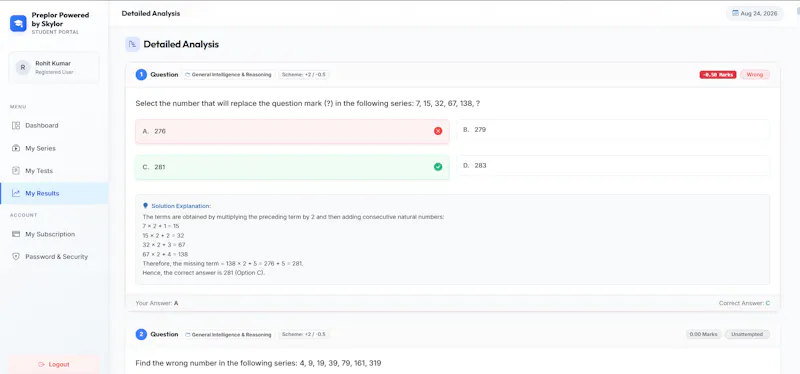
Task: Click the Aug 24, 2026 date pill
Action: click(x=755, y=14)
